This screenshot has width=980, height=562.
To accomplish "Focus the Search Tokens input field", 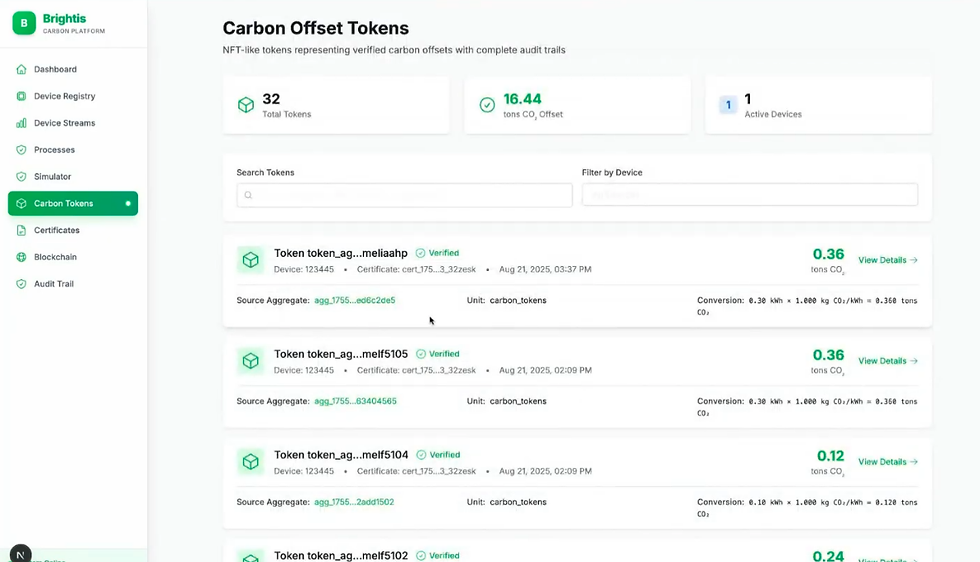I will click(x=404, y=195).
